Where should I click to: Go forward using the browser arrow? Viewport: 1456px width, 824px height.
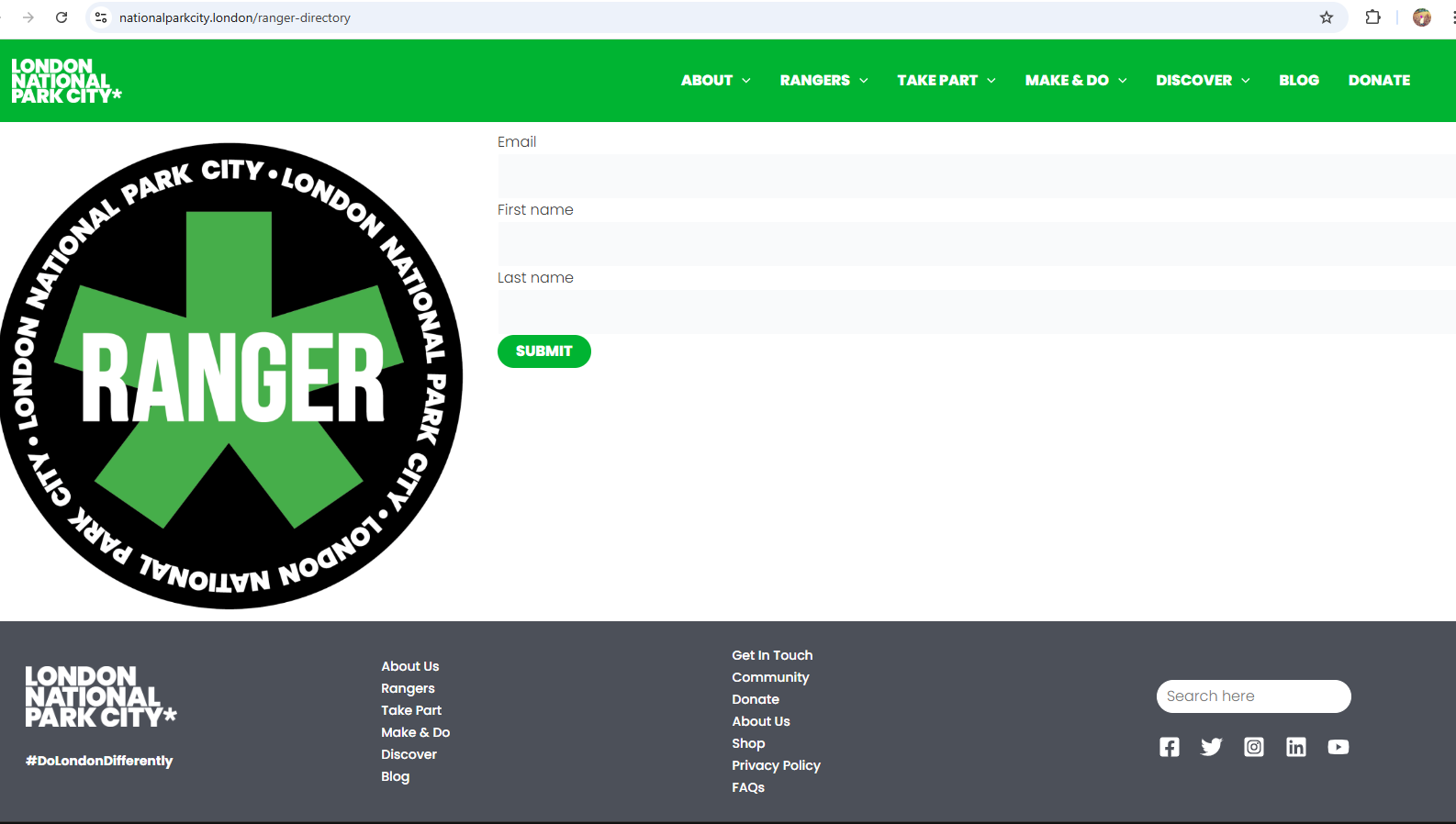[28, 17]
